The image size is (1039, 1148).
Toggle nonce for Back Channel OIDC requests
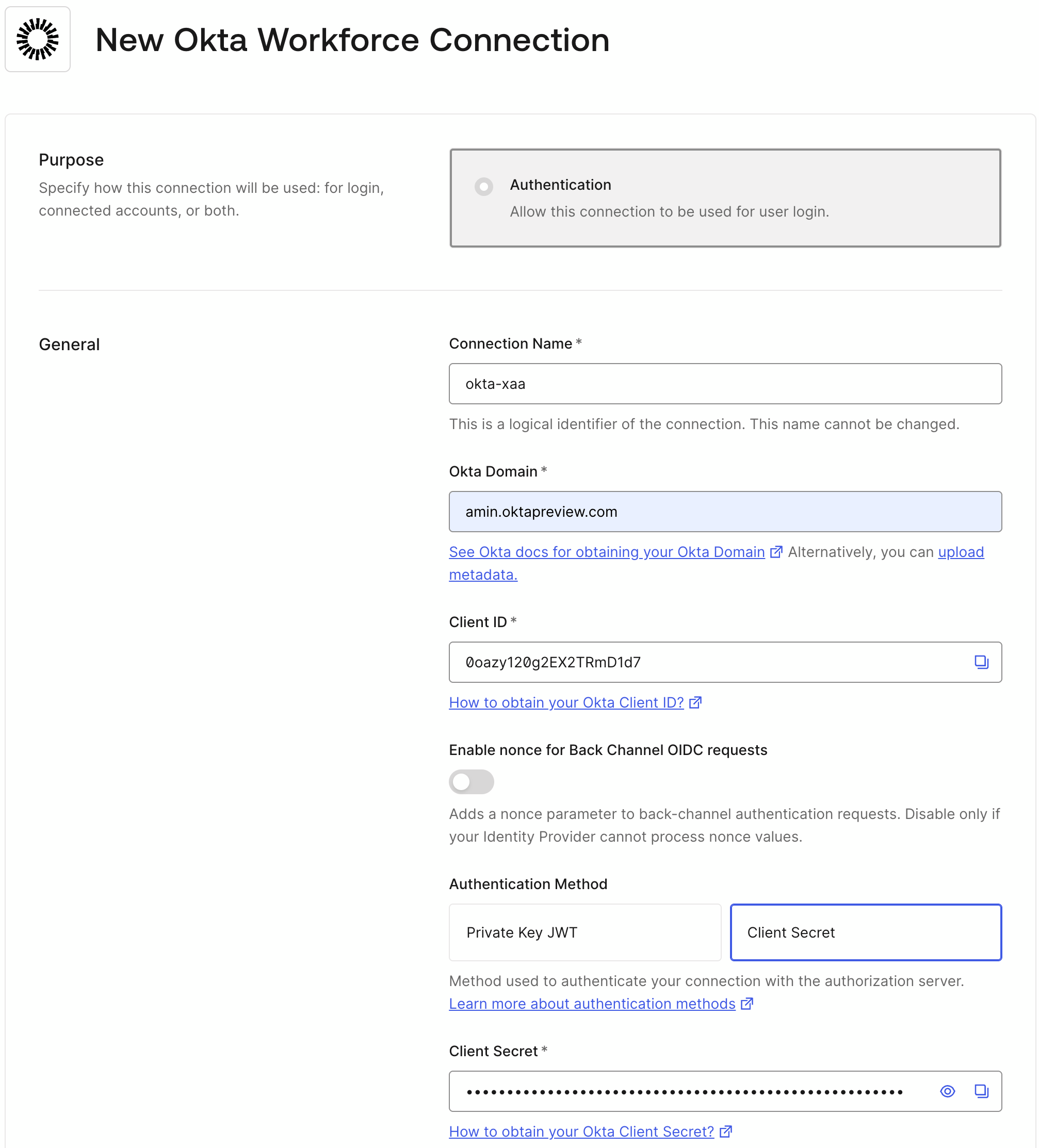point(471,781)
